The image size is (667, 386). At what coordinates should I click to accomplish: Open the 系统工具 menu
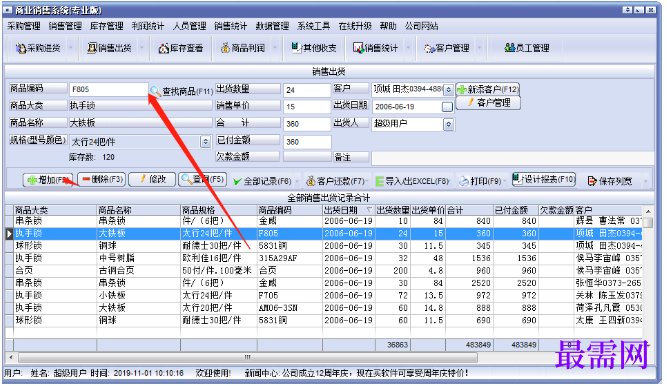tap(314, 26)
